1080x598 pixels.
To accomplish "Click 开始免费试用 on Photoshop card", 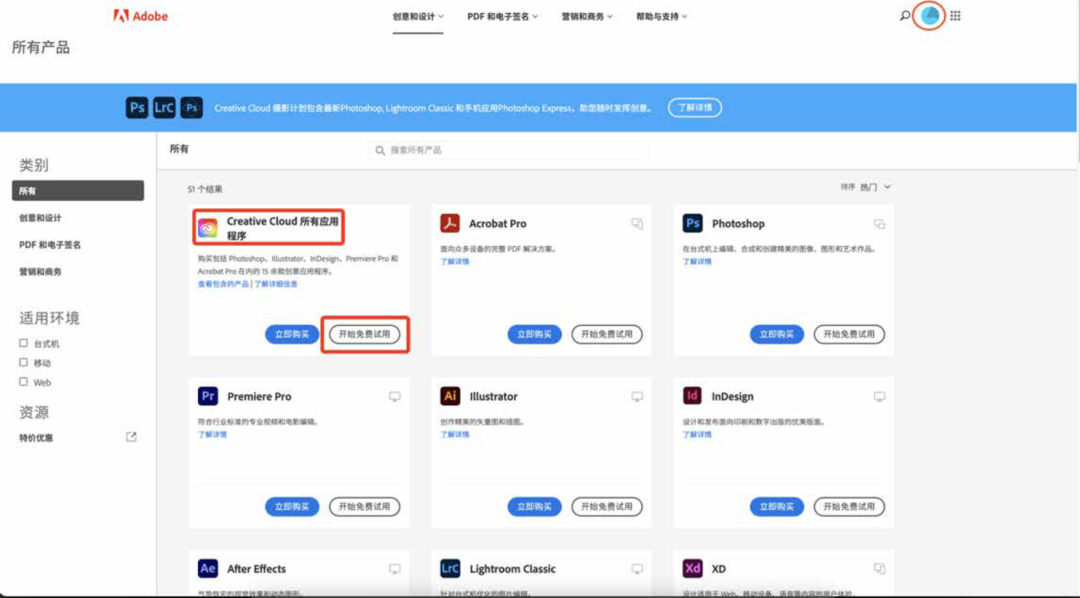I will pyautogui.click(x=849, y=334).
